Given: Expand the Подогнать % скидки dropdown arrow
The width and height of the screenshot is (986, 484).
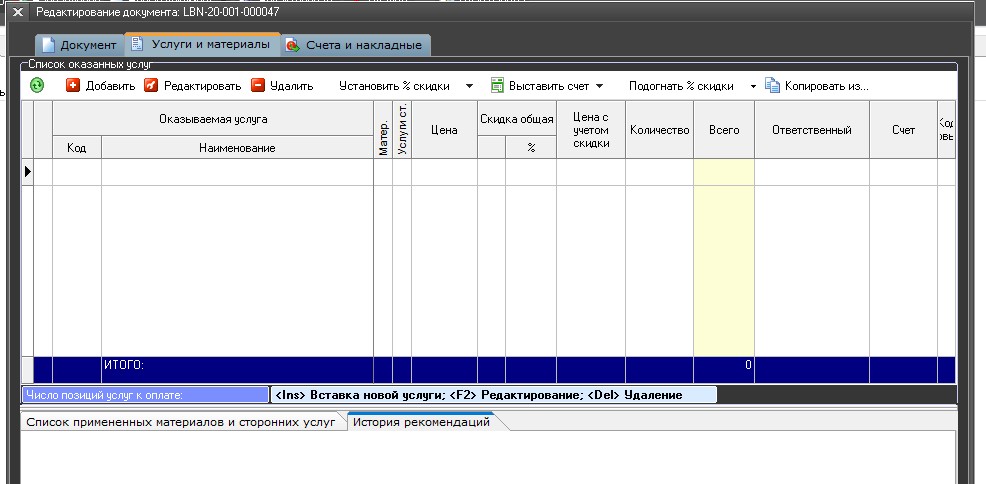Looking at the screenshot, I should pyautogui.click(x=753, y=86).
